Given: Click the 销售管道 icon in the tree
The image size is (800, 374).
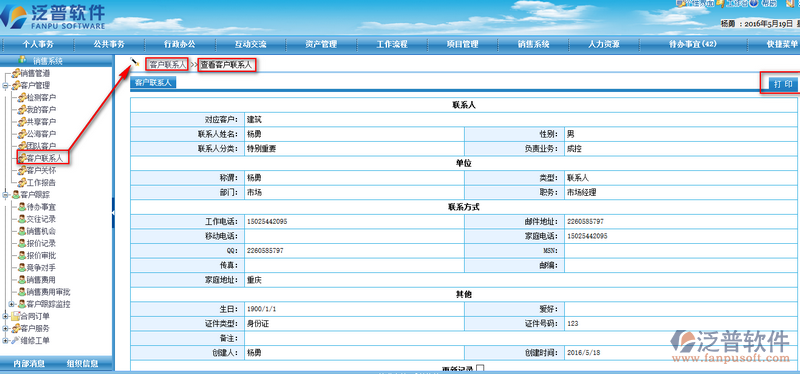Looking at the screenshot, I should point(16,73).
